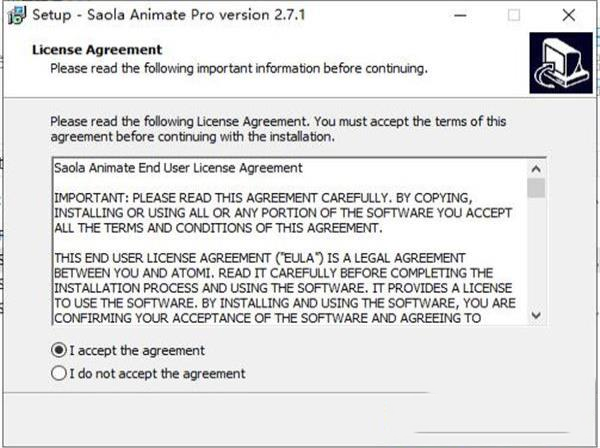Click the 'Setup - Saola Animate Pro' title bar text
600x448 pixels.
[x=169, y=15]
